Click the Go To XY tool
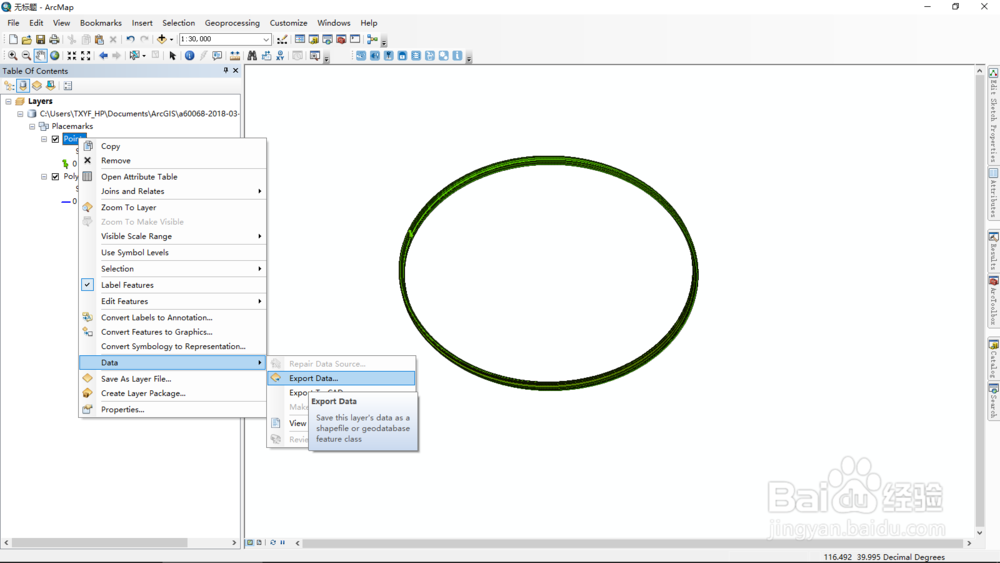 [x=279, y=56]
